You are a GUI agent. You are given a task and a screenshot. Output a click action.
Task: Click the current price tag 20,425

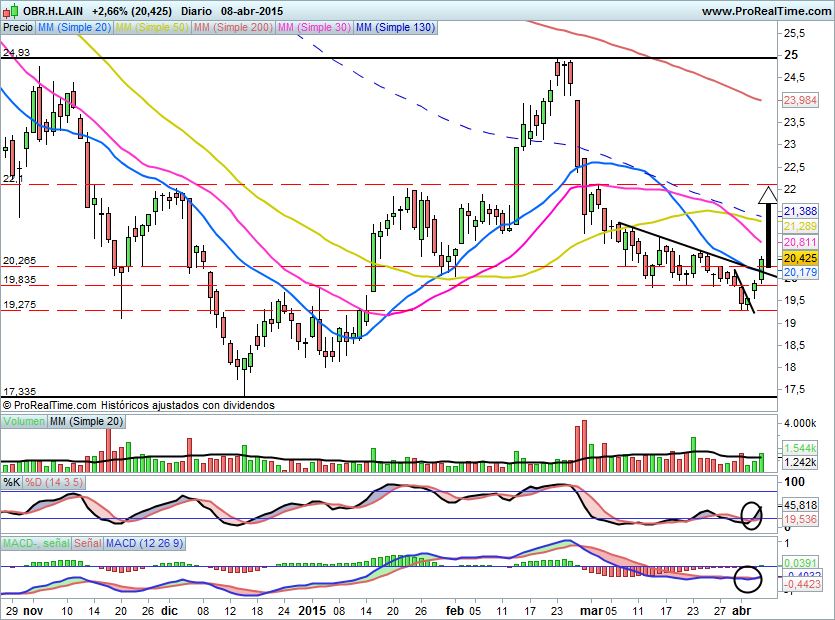(798, 257)
